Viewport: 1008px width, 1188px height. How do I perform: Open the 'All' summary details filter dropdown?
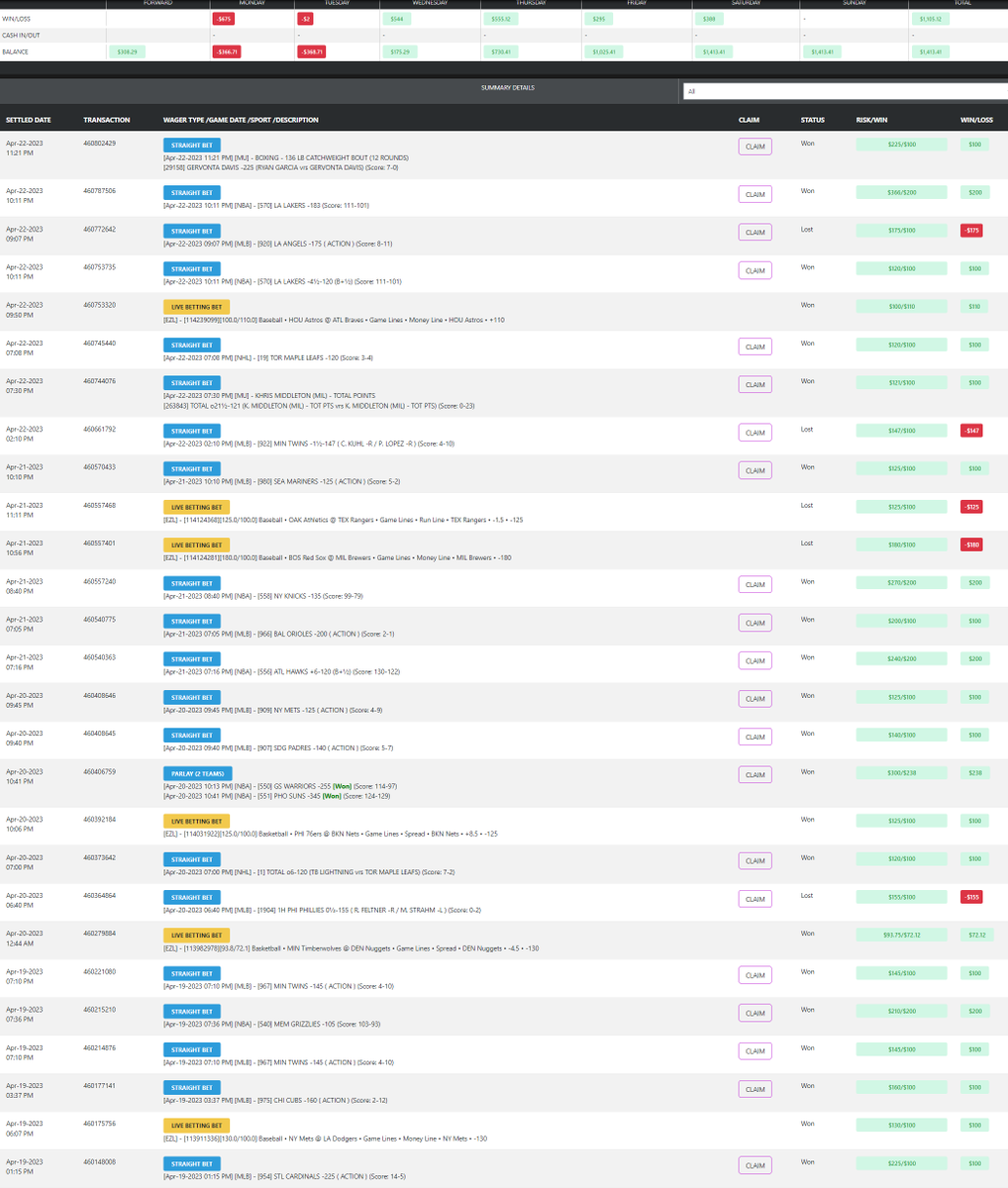pos(845,90)
